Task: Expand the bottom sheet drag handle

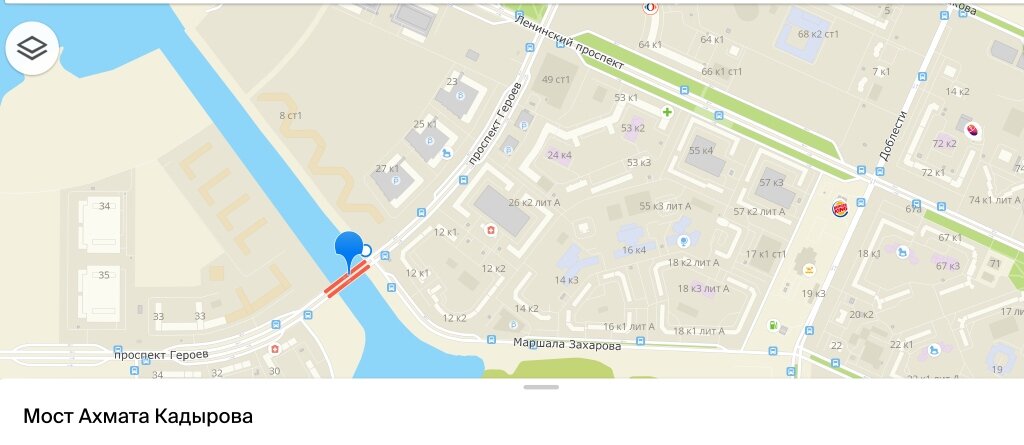Action: coord(541,387)
